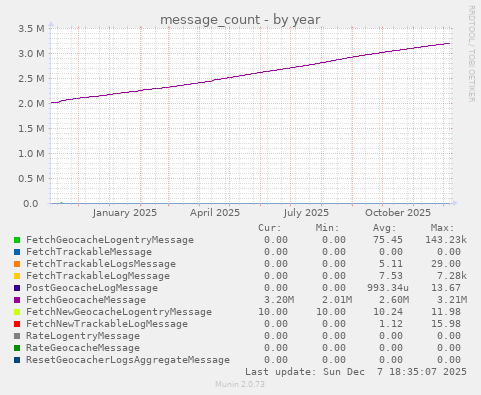This screenshot has height=395, width=481.
Task: Click the gray RateLogentryMessage legend swatch
Action: point(17,336)
